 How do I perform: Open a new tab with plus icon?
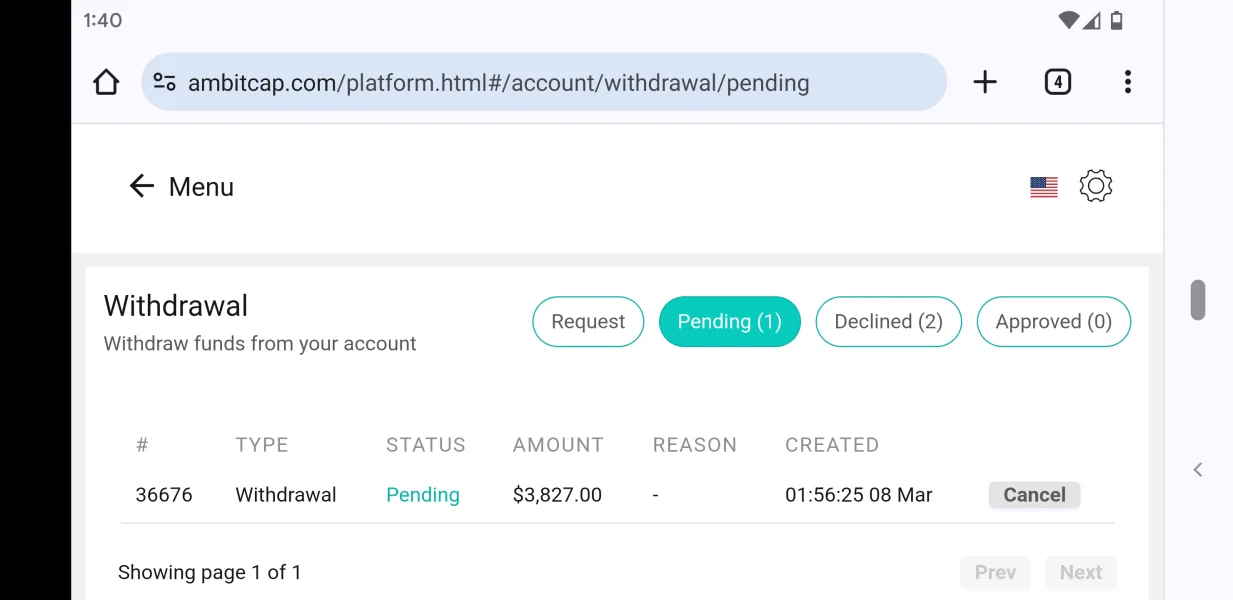985,82
